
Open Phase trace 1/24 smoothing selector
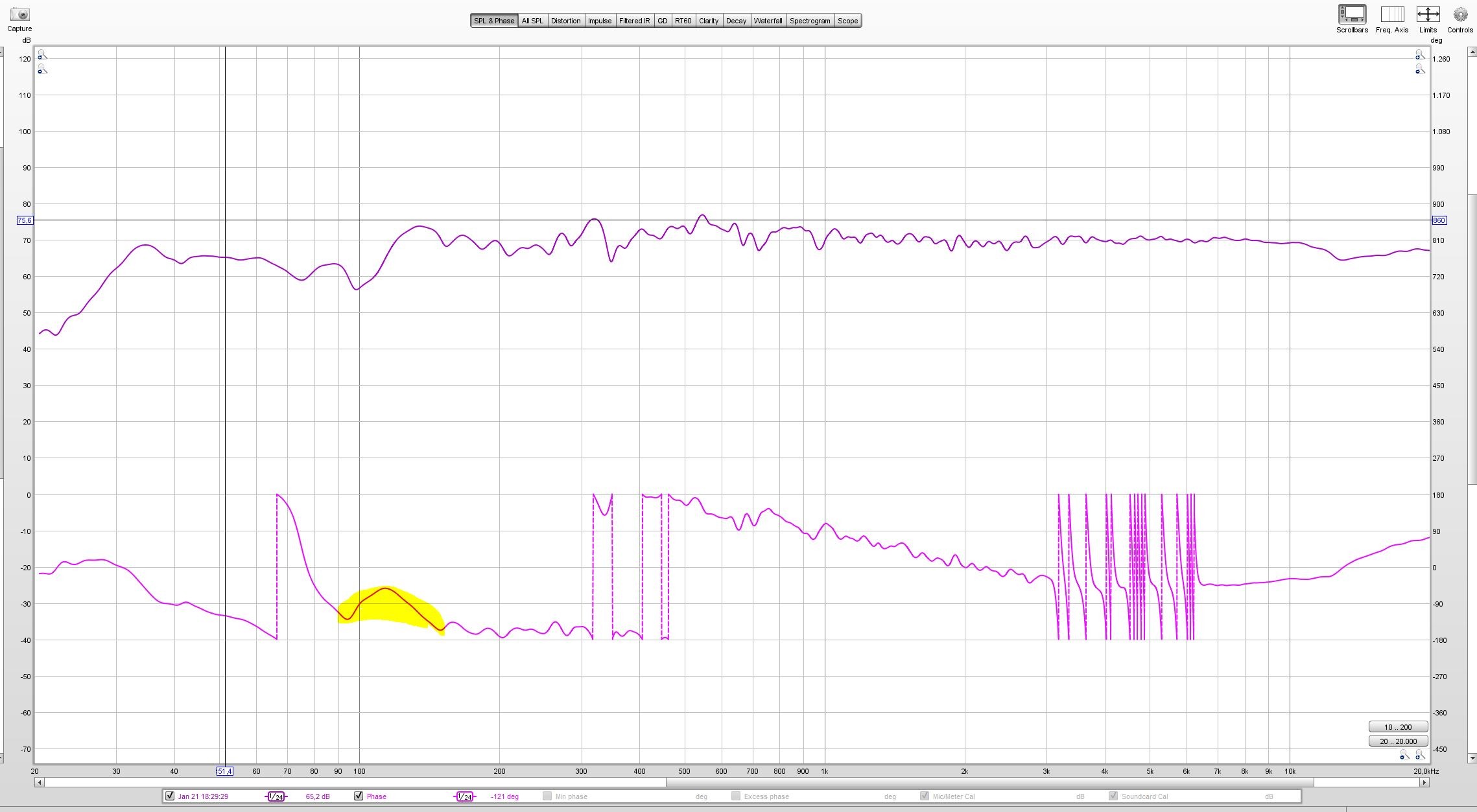[x=465, y=796]
